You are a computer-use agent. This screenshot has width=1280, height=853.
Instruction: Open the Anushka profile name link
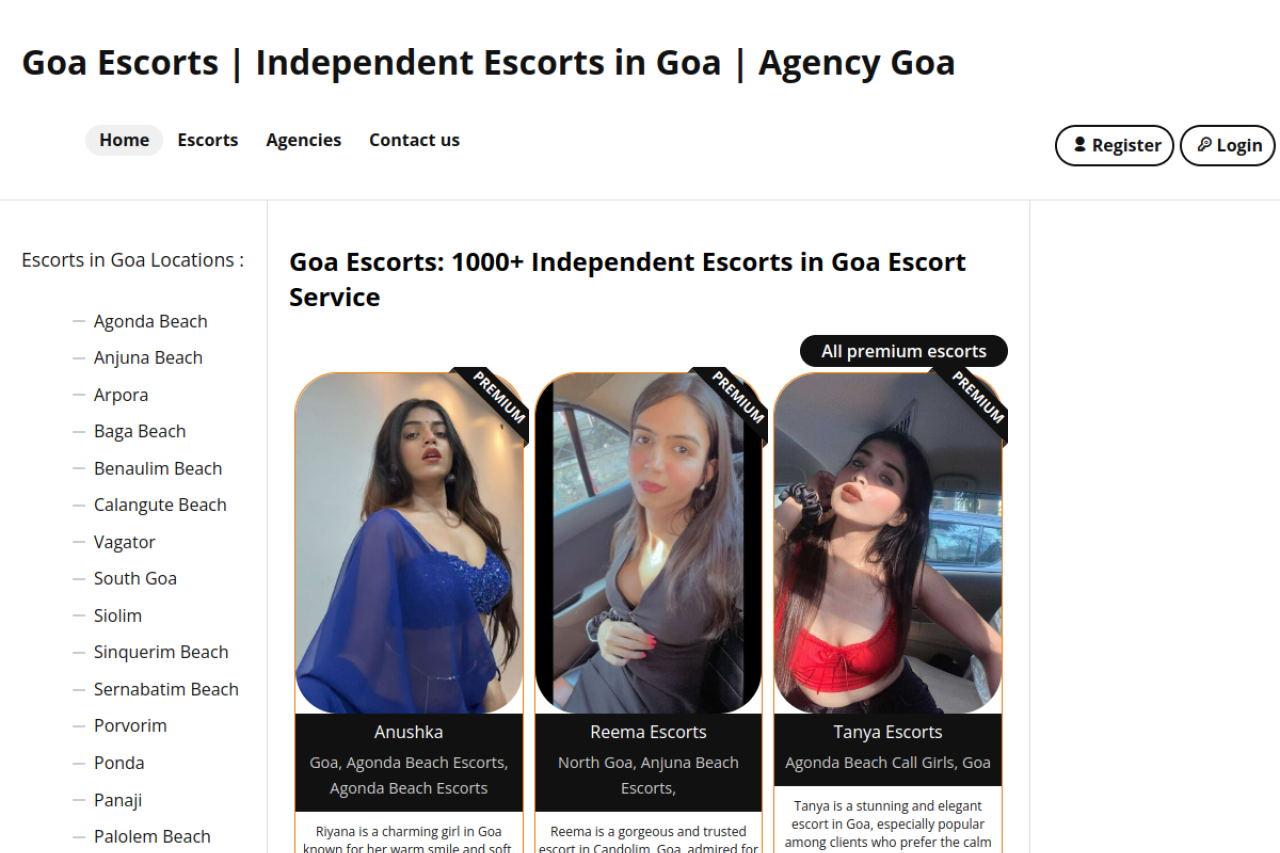pos(409,732)
